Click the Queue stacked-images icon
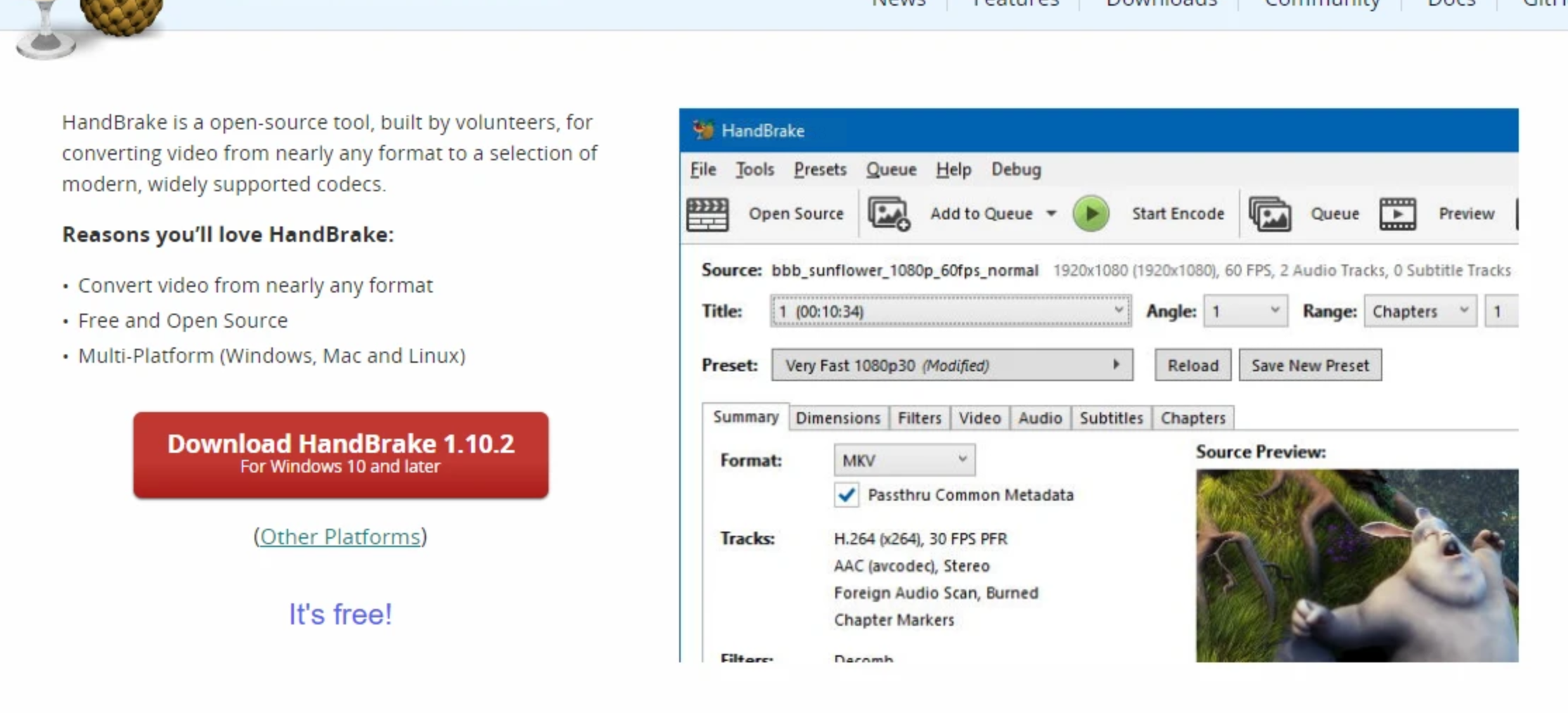1568x713 pixels. click(x=1270, y=214)
